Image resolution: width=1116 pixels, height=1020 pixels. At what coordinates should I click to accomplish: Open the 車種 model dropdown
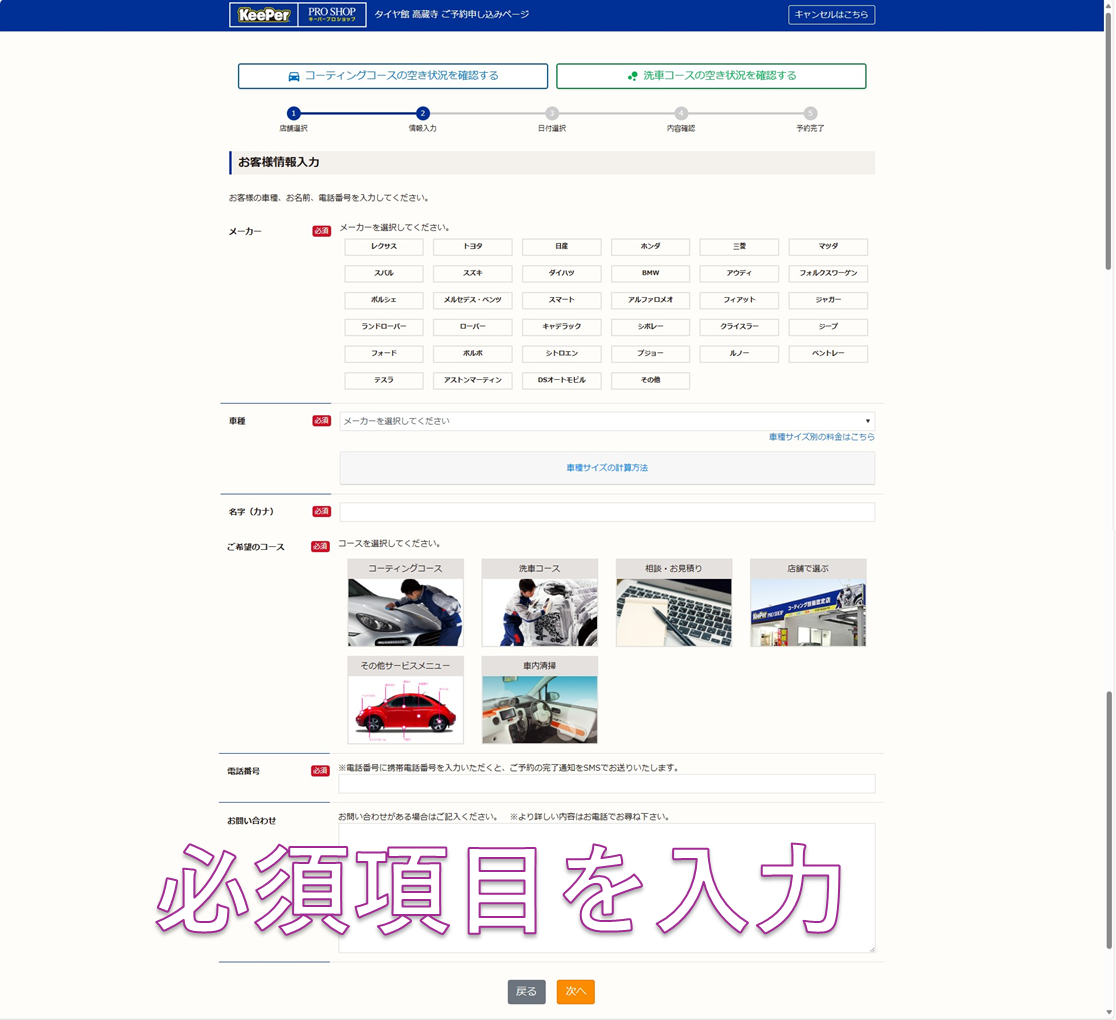pyautogui.click(x=607, y=421)
